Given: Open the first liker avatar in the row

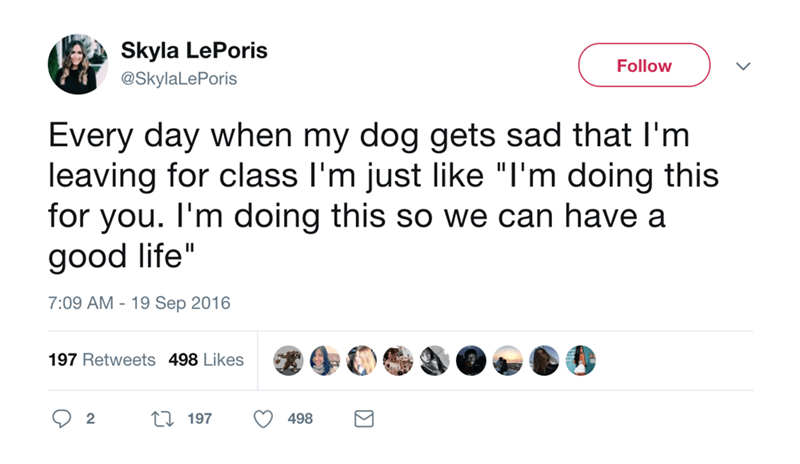Looking at the screenshot, I should click(287, 361).
